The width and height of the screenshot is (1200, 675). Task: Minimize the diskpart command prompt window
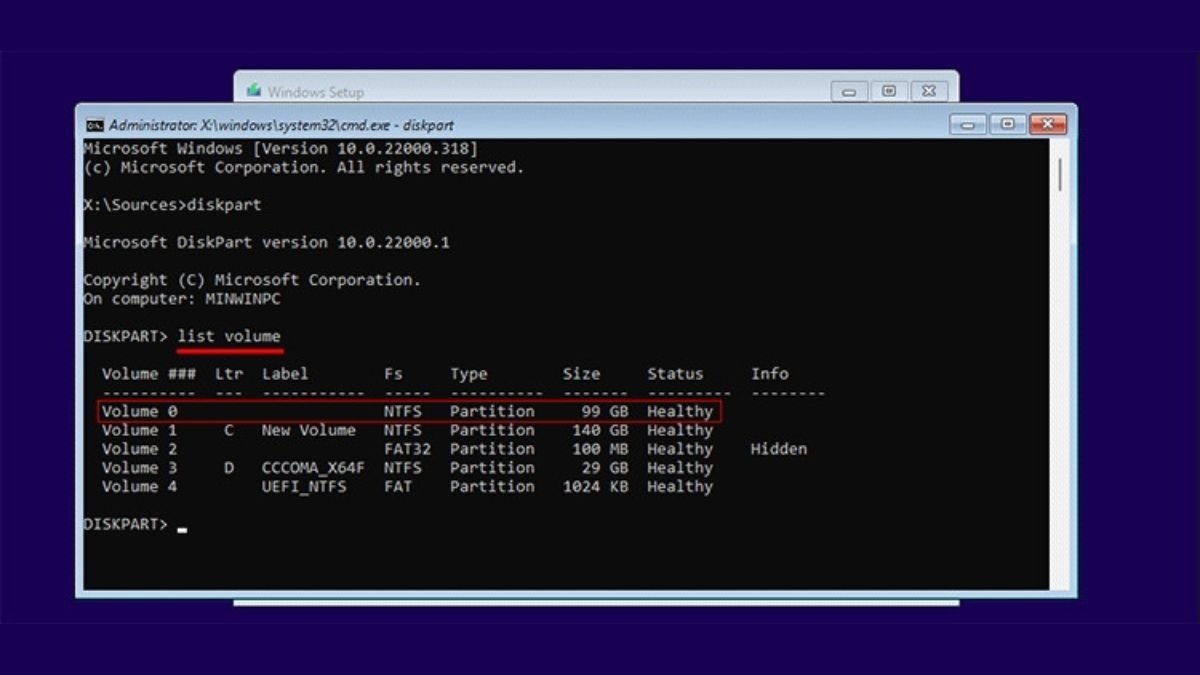[967, 125]
